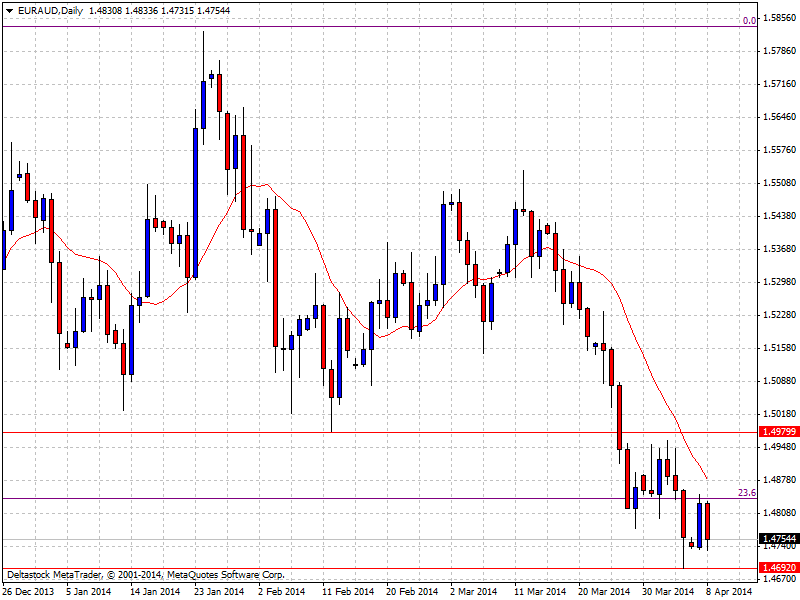Click the 26 Dec 2013 date label

pos(28,591)
